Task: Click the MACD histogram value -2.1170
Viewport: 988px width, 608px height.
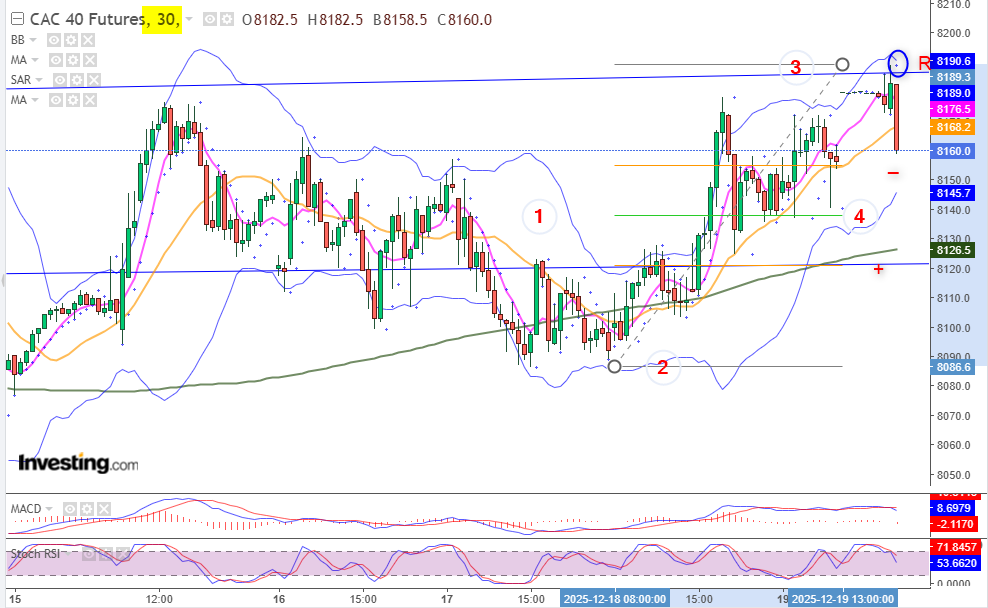Action: click(x=953, y=524)
